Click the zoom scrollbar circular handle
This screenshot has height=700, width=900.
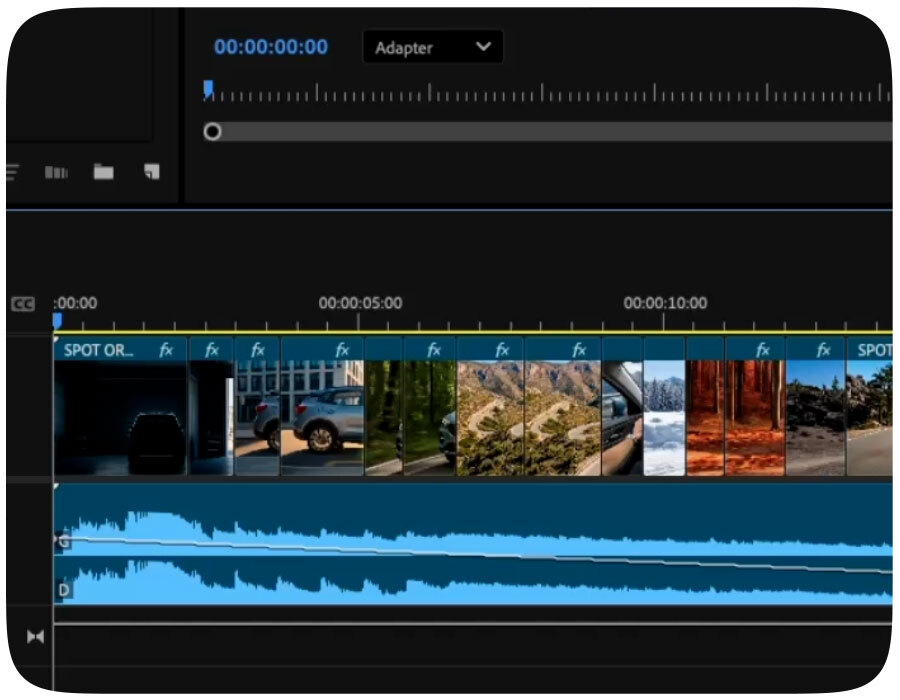point(212,132)
